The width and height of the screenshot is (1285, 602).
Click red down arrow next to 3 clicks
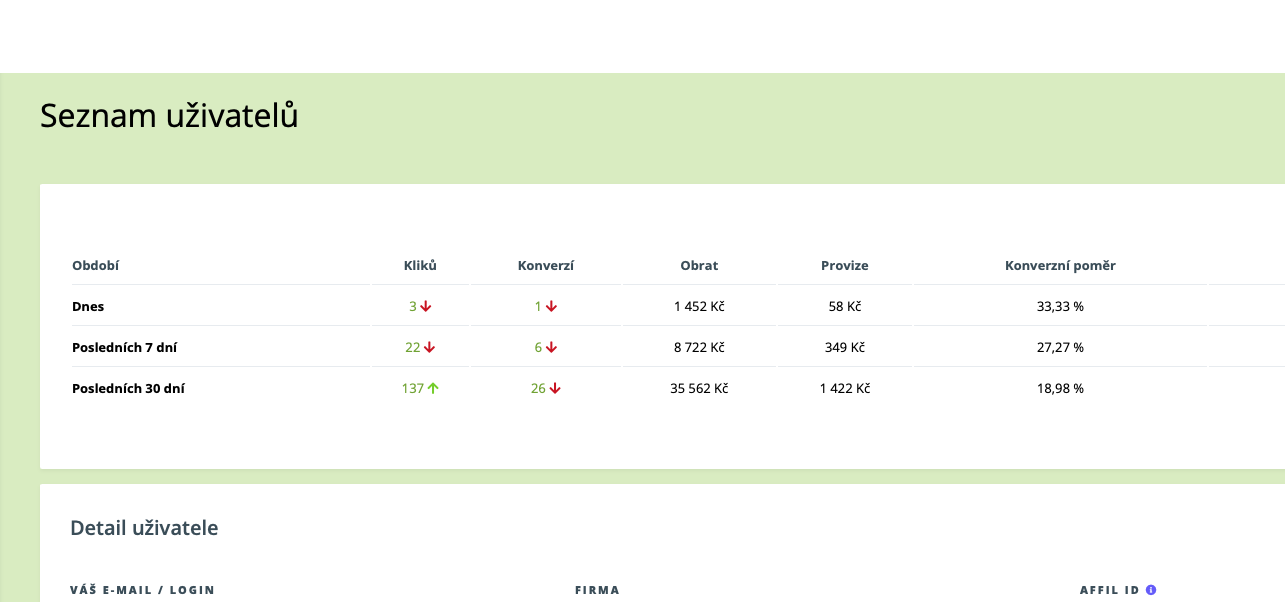pos(426,306)
